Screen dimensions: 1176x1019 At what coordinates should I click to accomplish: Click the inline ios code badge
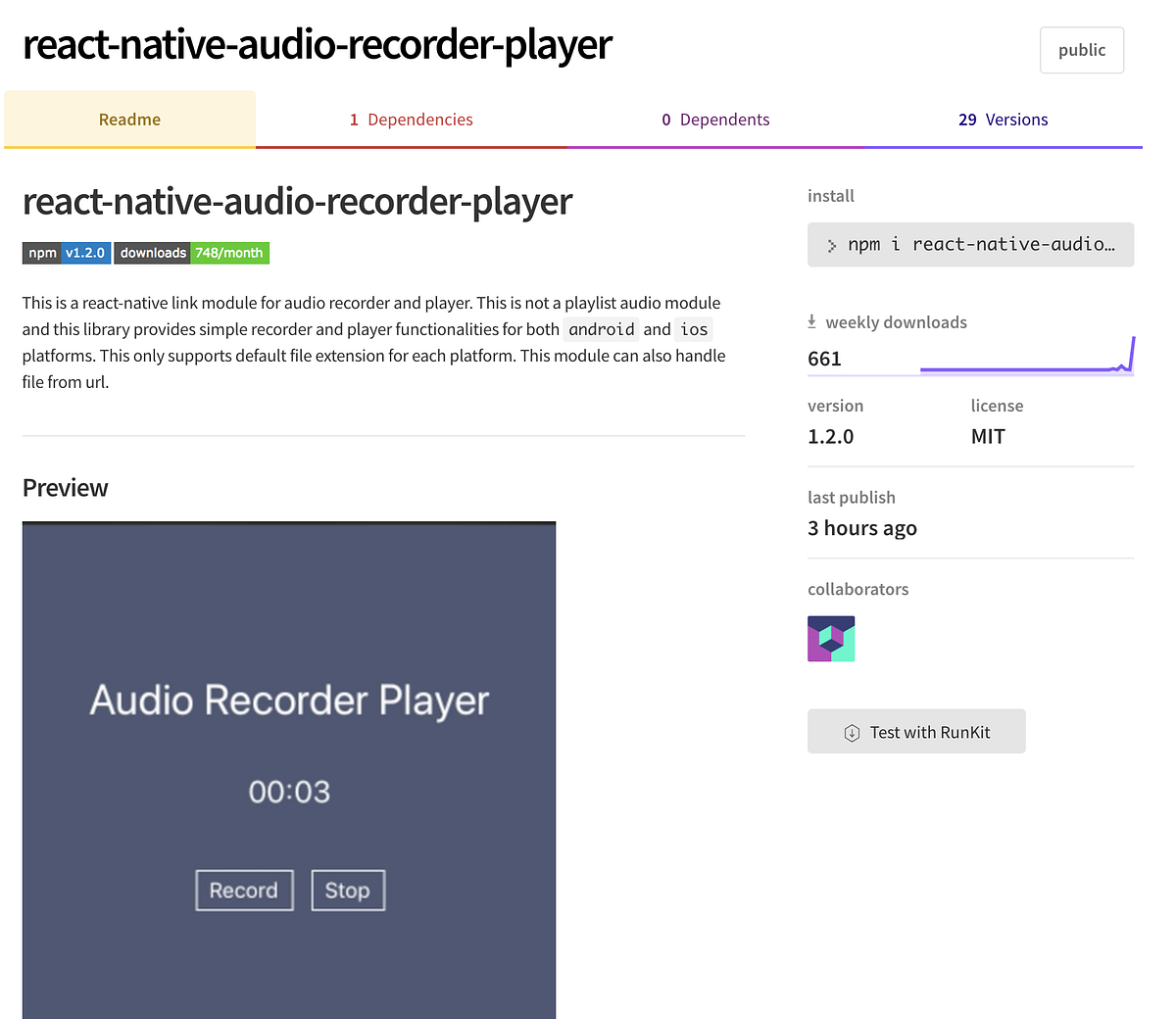(694, 329)
